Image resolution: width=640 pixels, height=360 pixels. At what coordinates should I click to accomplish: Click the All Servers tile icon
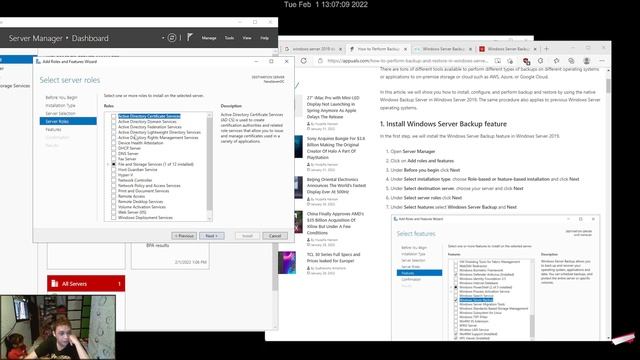click(x=55, y=283)
